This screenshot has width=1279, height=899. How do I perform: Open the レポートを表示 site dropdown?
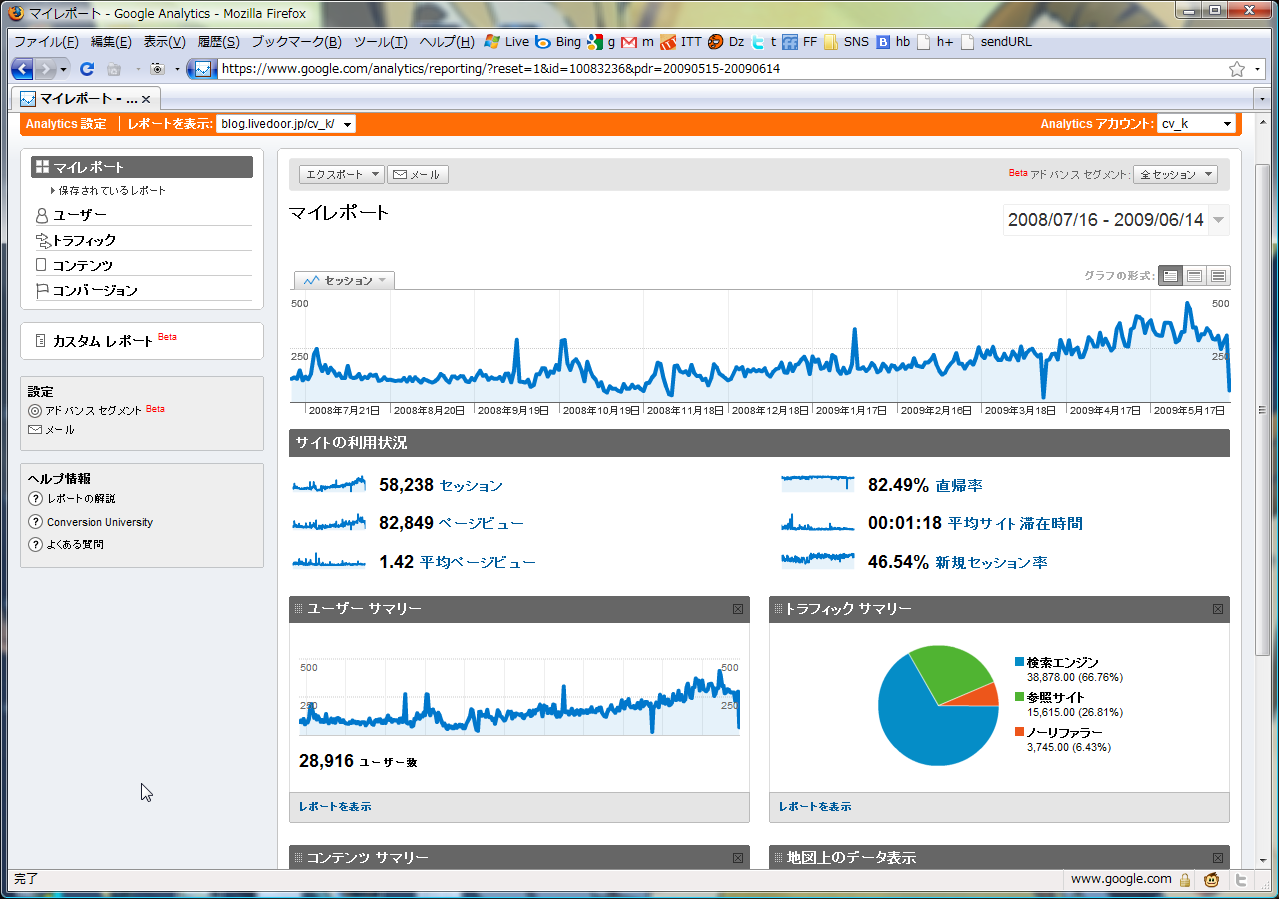pos(286,124)
